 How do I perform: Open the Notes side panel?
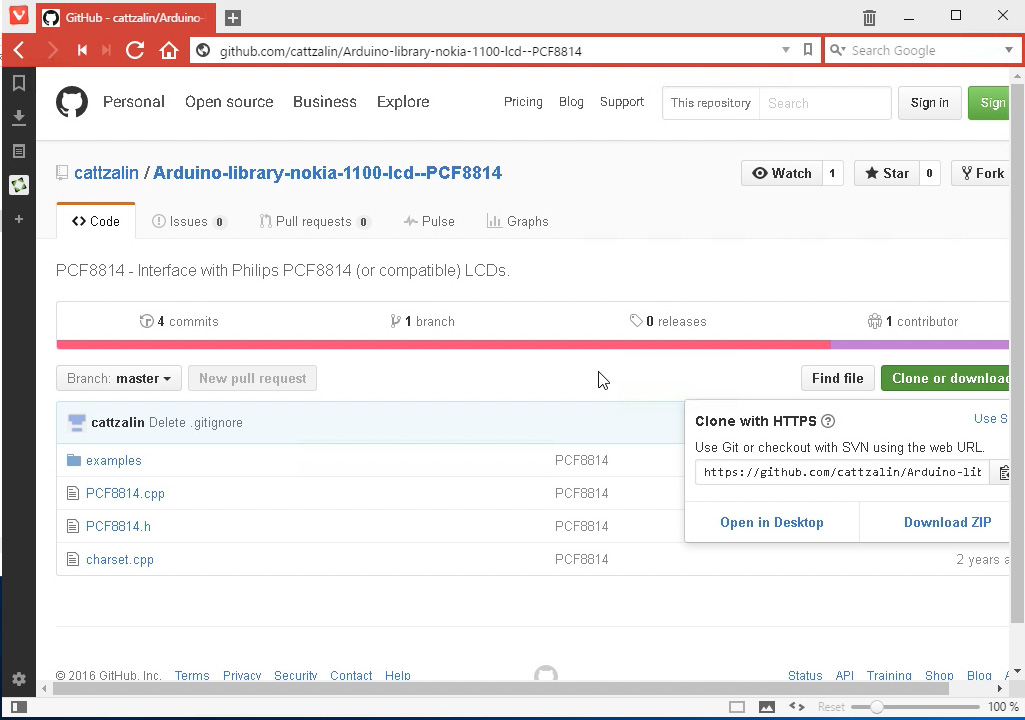pyautogui.click(x=19, y=151)
